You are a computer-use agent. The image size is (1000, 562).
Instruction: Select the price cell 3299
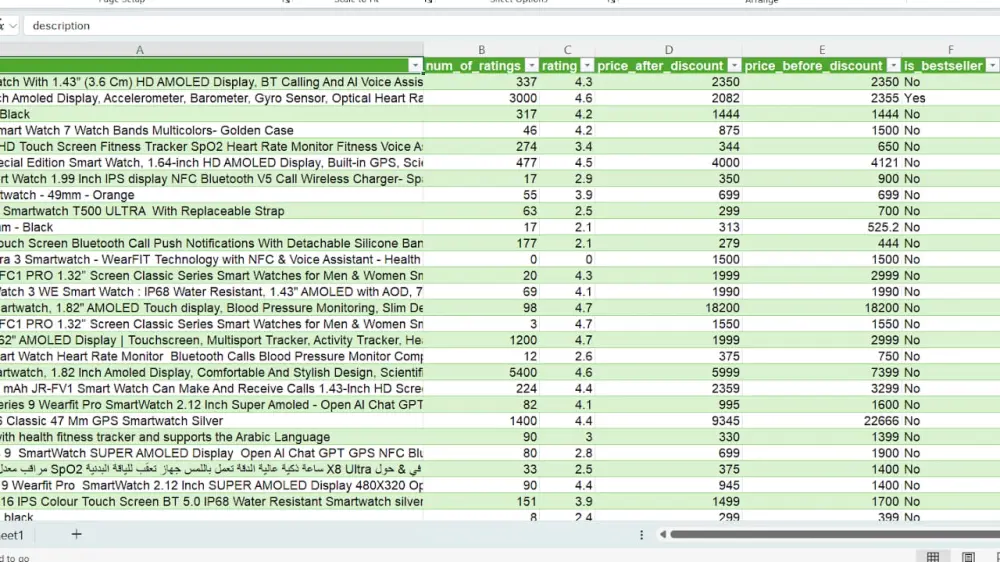821,388
